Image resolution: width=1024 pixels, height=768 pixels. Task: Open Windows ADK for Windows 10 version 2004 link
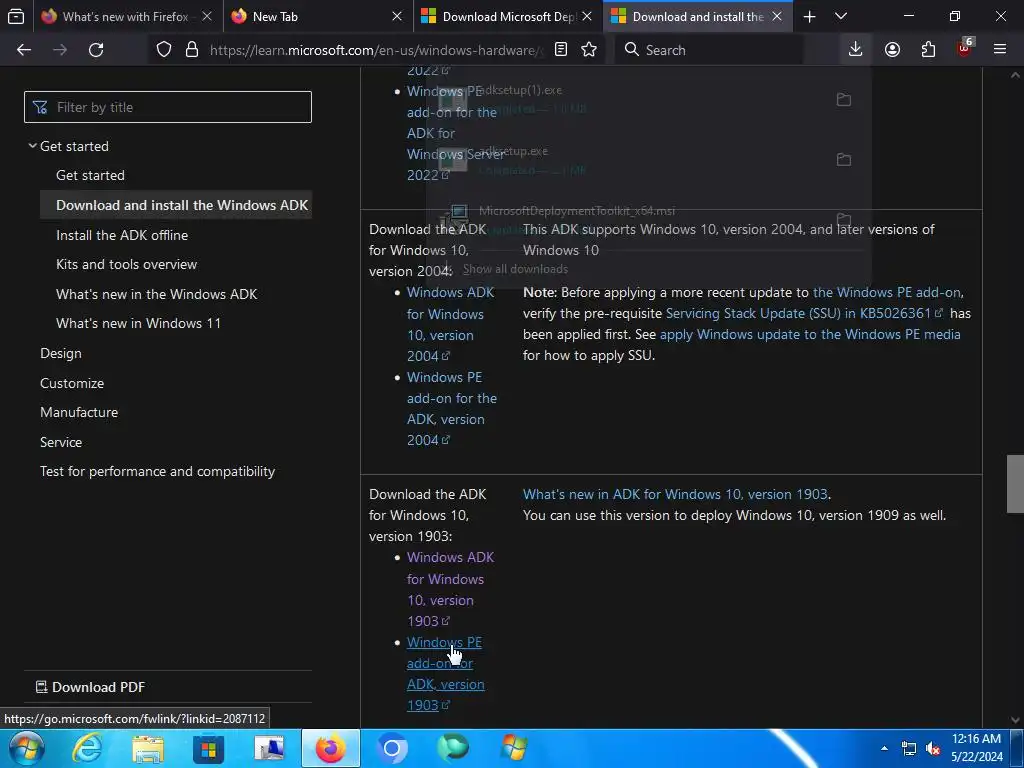pyautogui.click(x=450, y=325)
